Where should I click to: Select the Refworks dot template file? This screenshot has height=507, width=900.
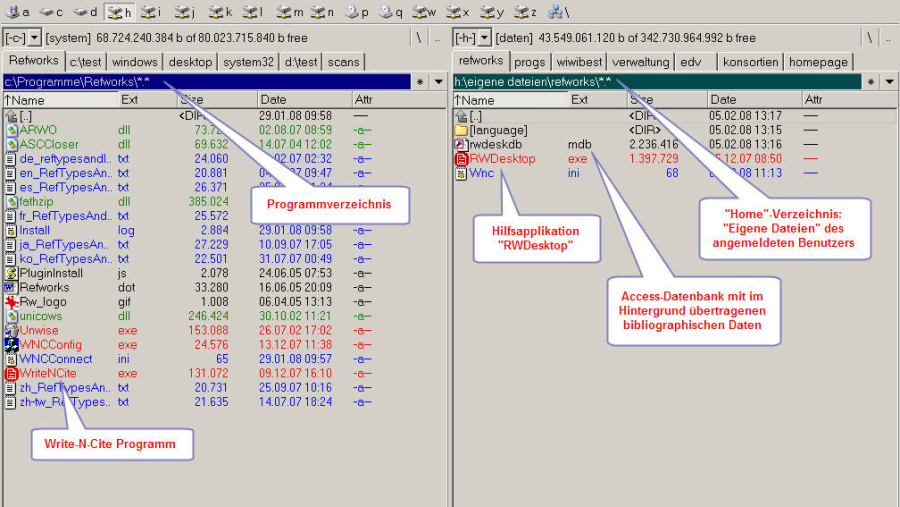[x=44, y=287]
